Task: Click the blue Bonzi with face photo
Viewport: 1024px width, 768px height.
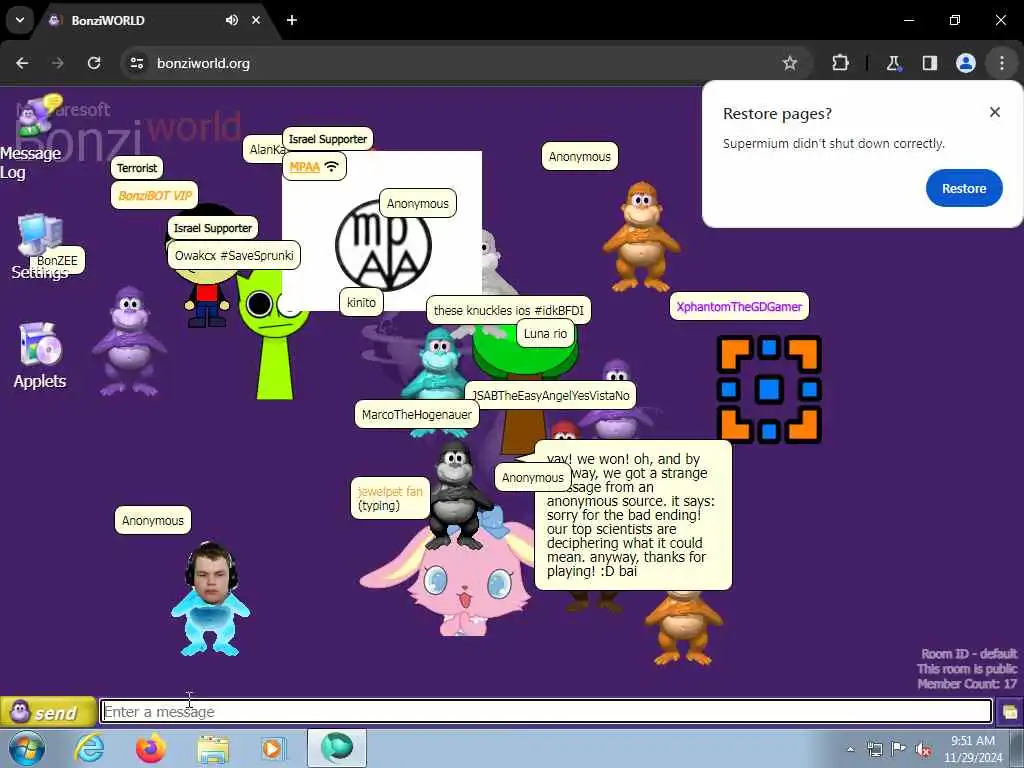Action: coord(211,600)
